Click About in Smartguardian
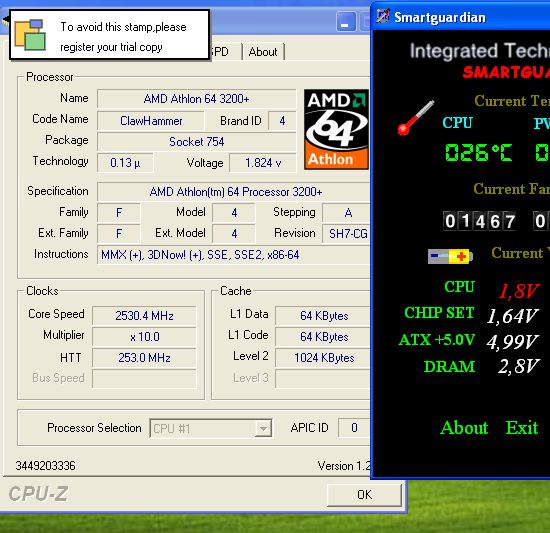550x533 pixels. click(x=464, y=428)
